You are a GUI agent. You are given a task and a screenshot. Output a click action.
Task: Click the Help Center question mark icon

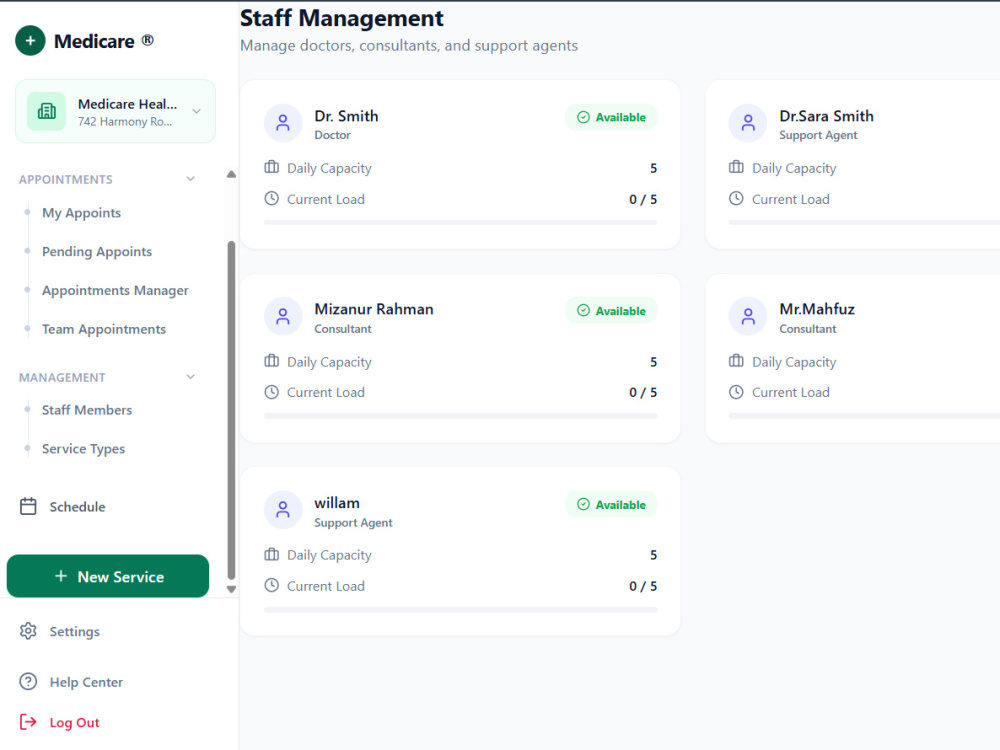coord(28,681)
